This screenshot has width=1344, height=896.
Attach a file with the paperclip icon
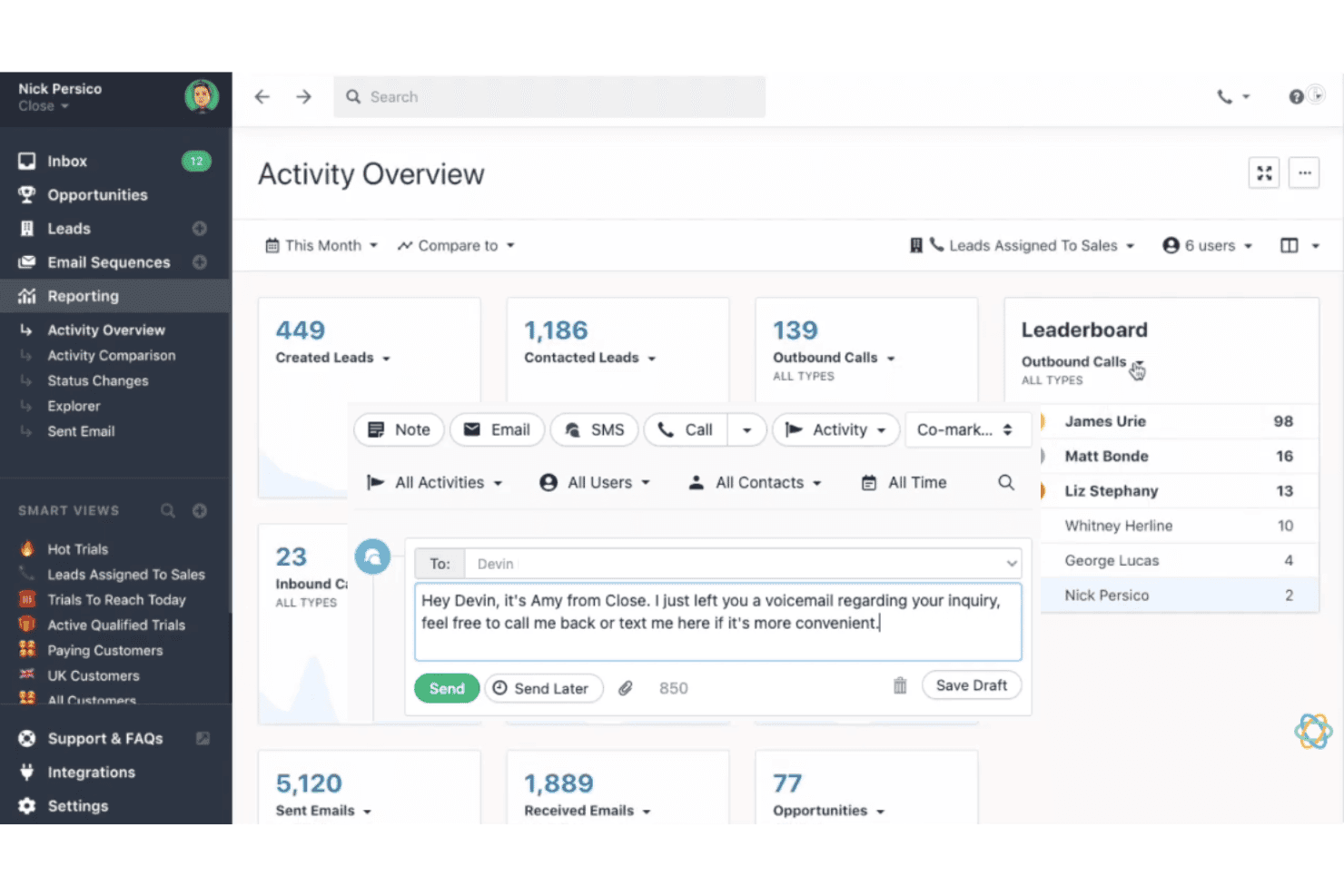[x=626, y=688]
